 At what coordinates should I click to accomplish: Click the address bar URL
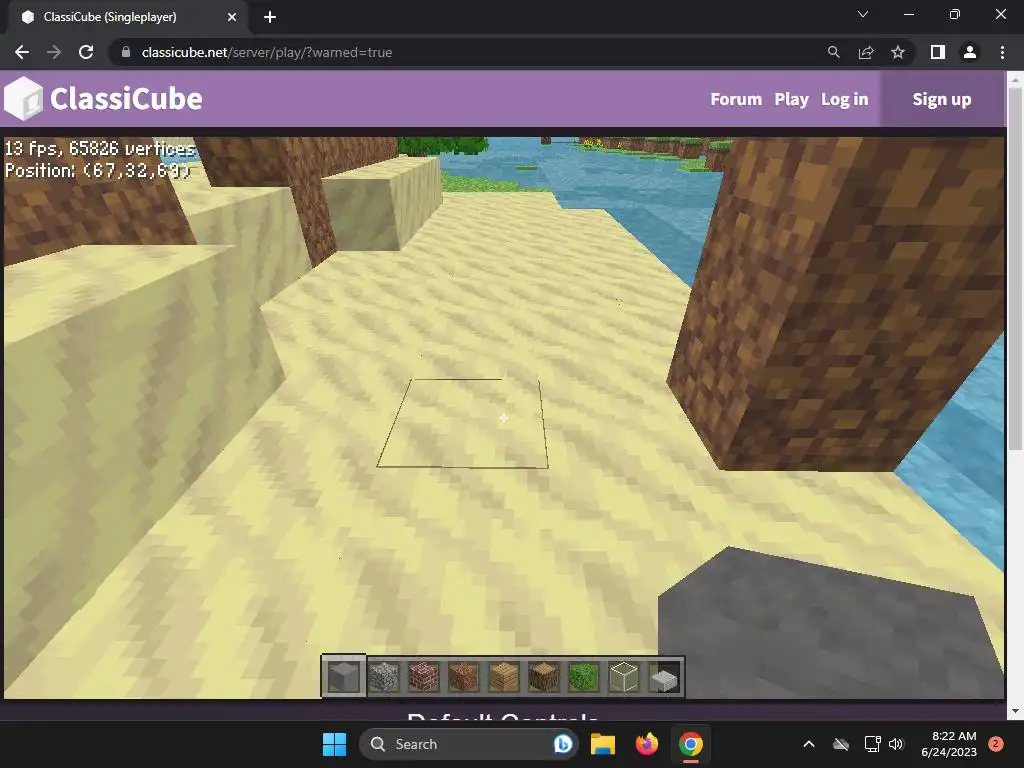click(266, 52)
